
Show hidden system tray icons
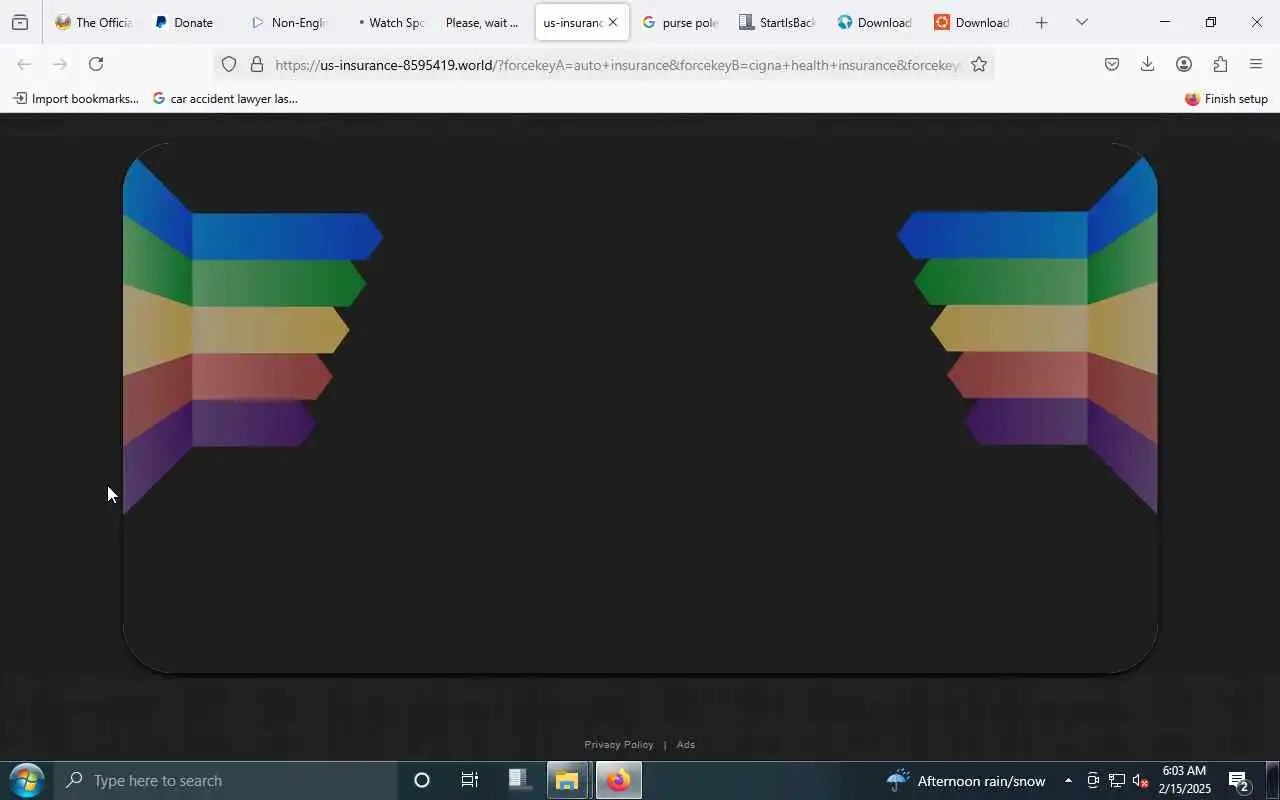pos(1068,780)
